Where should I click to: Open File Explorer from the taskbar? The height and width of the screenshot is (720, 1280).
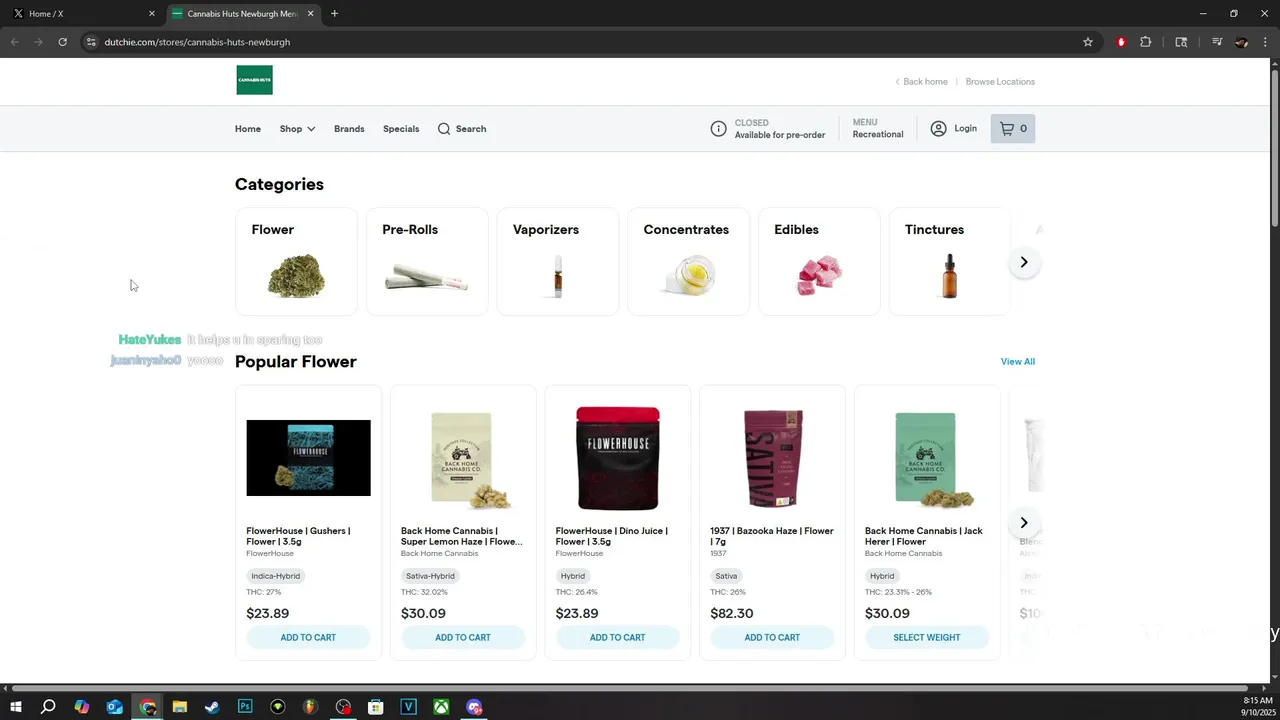[180, 707]
